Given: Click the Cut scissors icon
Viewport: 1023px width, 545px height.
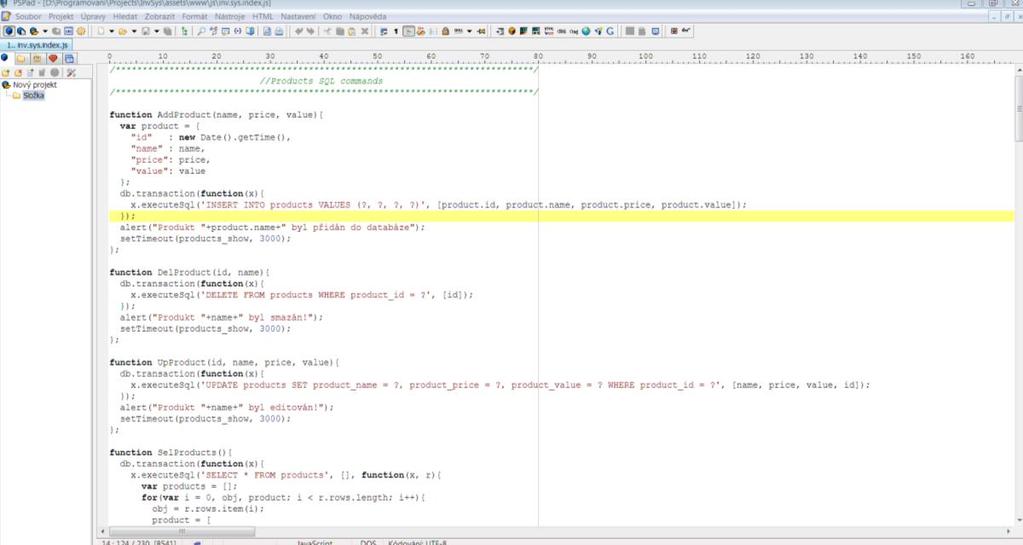Looking at the screenshot, I should click(328, 31).
